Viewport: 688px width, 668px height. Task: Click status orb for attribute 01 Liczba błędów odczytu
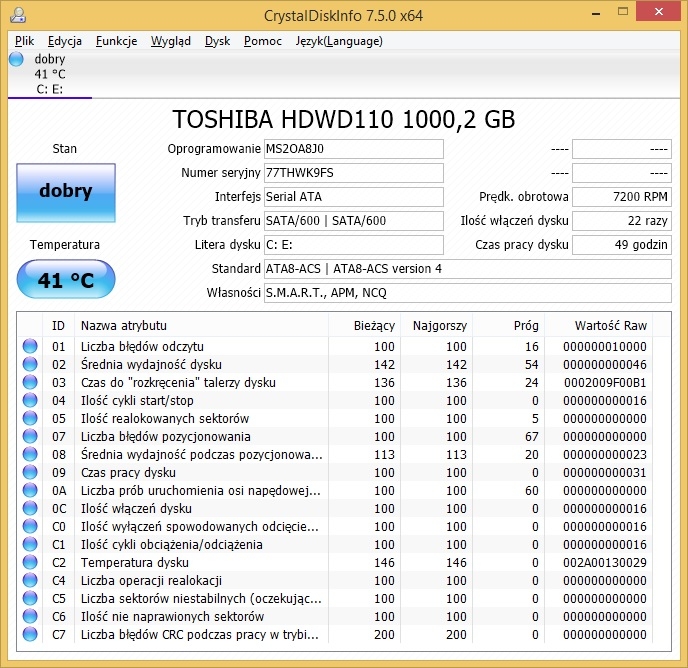coord(30,346)
